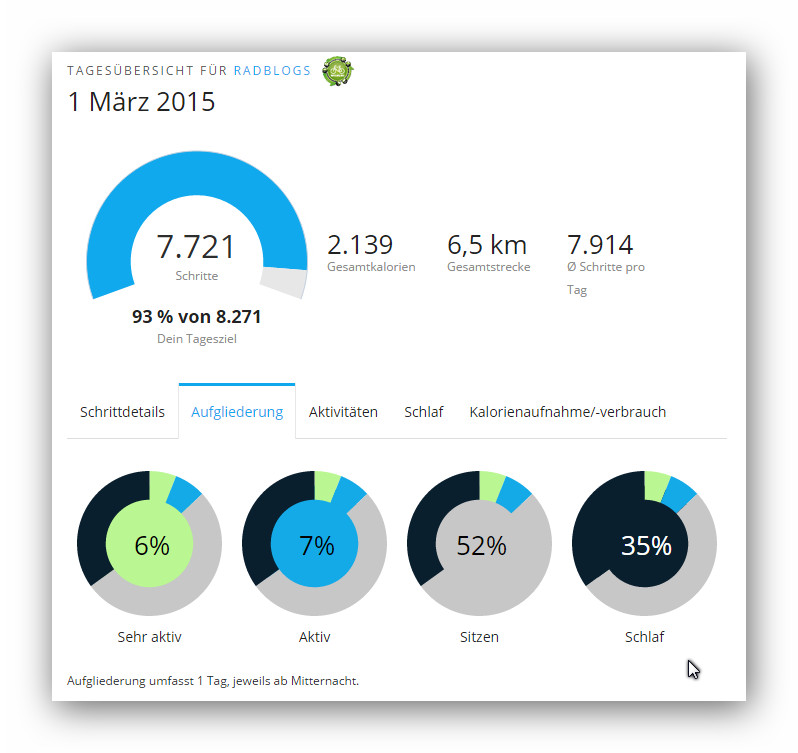798x753 pixels.
Task: Open the Aktivitäten tab
Action: 343,412
